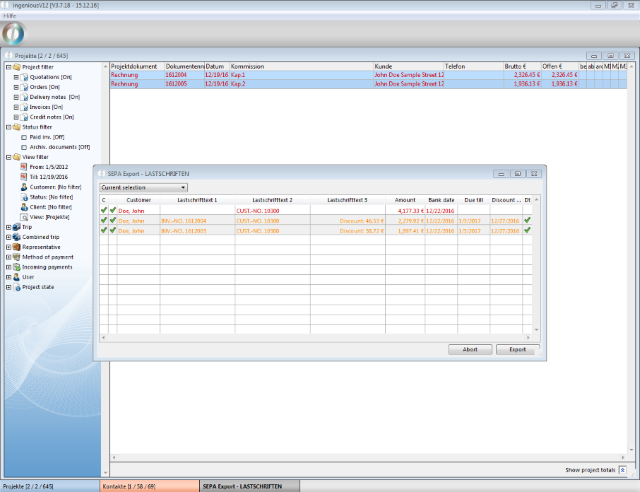This screenshot has width=640, height=492.
Task: Click the Status filter icon in View filter
Action: click(x=24, y=197)
